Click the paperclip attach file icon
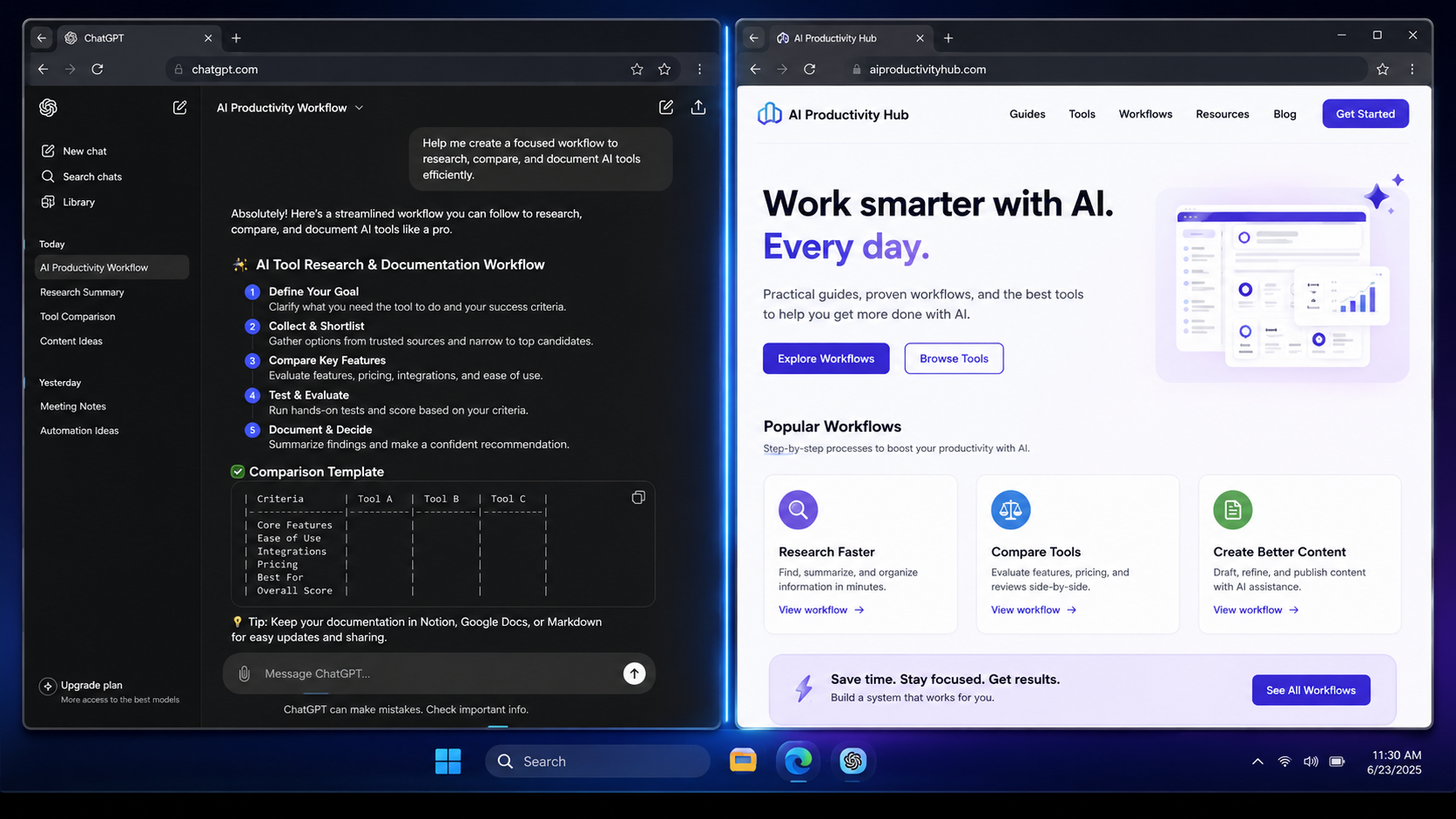1456x819 pixels. [x=245, y=674]
